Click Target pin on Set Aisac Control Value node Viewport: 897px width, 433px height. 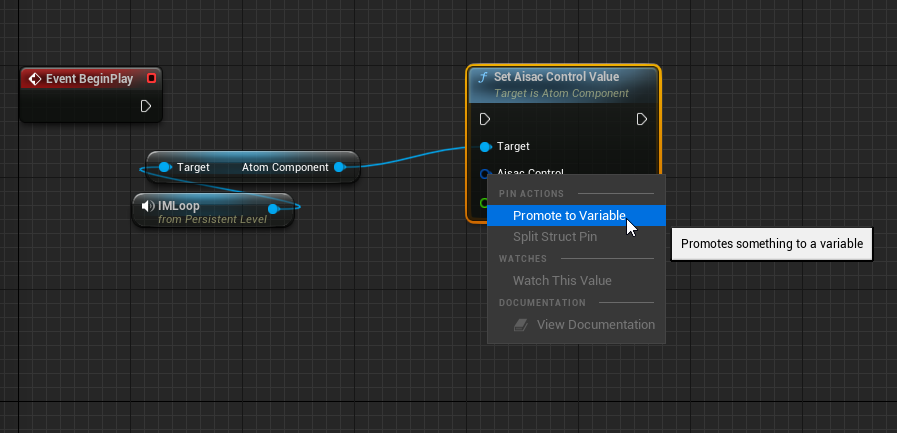coord(485,147)
